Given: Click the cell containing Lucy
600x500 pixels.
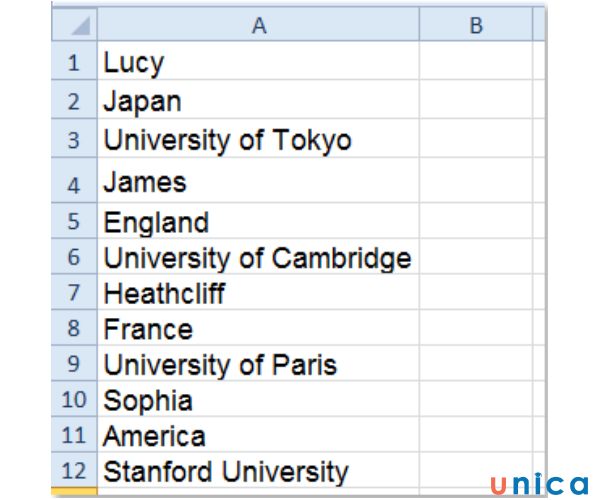Looking at the screenshot, I should tap(258, 63).
